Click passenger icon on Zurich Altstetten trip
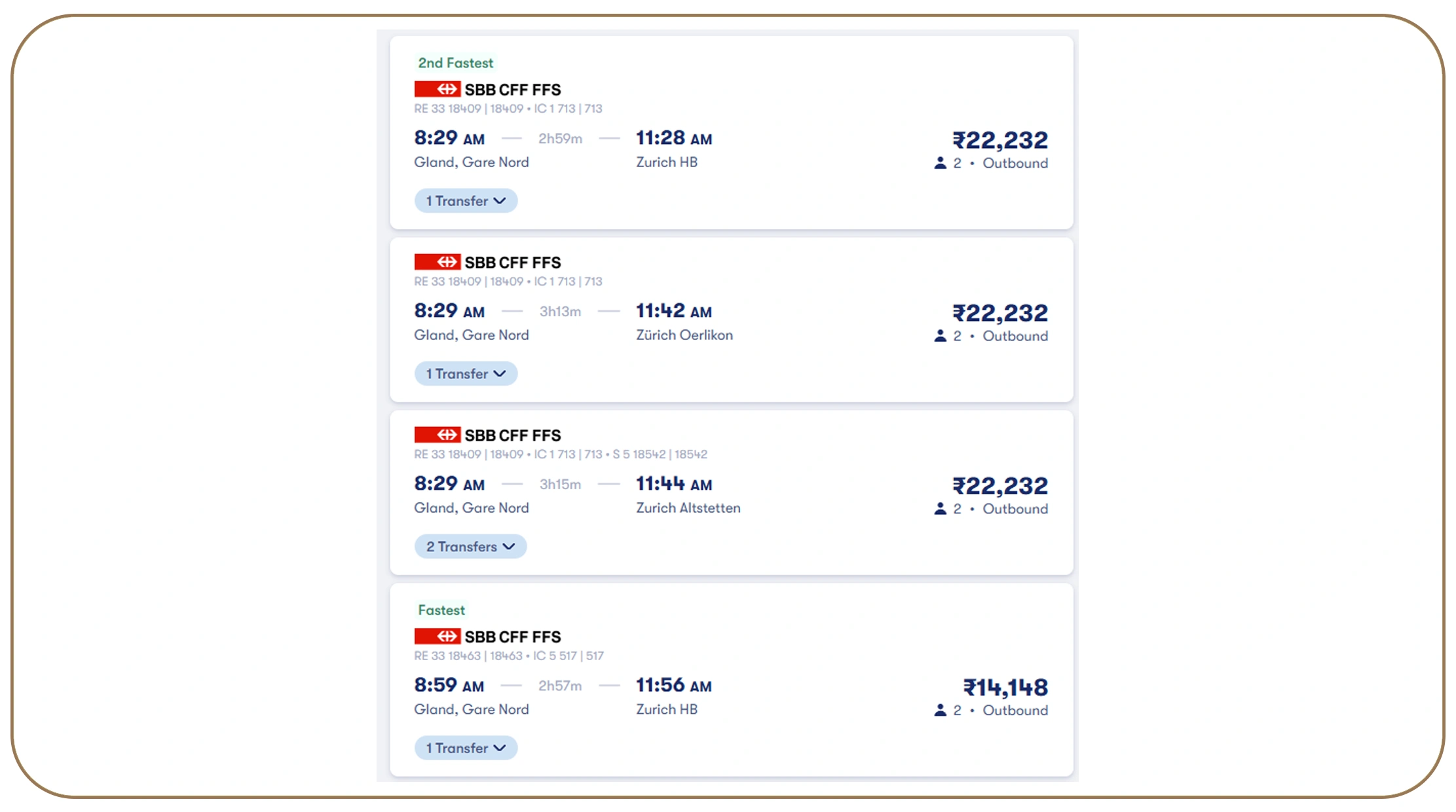Screen dimensions: 1456x812 click(x=940, y=509)
